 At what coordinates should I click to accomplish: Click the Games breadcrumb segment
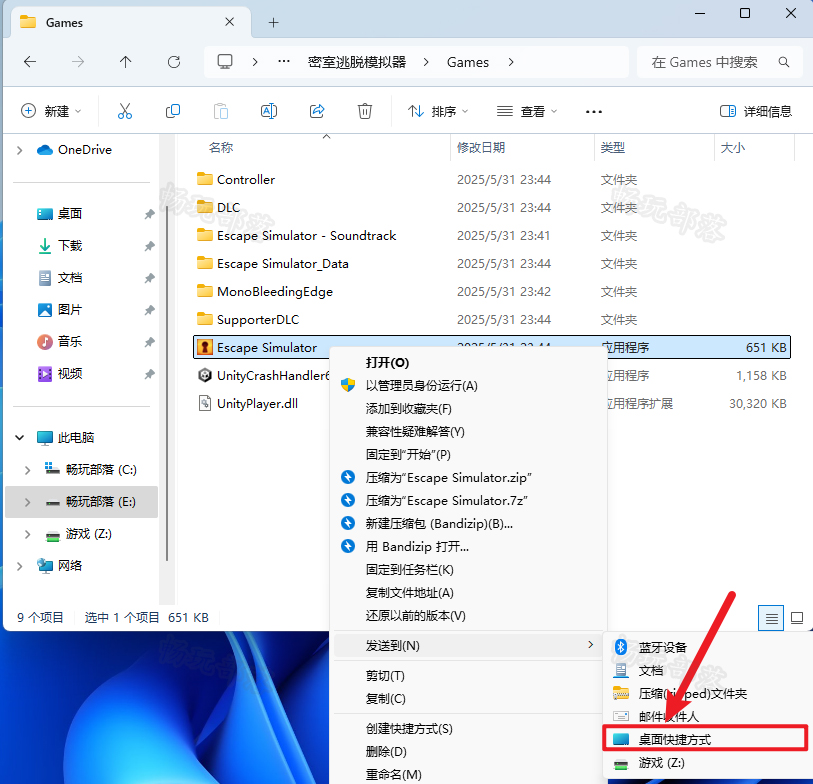(x=468, y=62)
